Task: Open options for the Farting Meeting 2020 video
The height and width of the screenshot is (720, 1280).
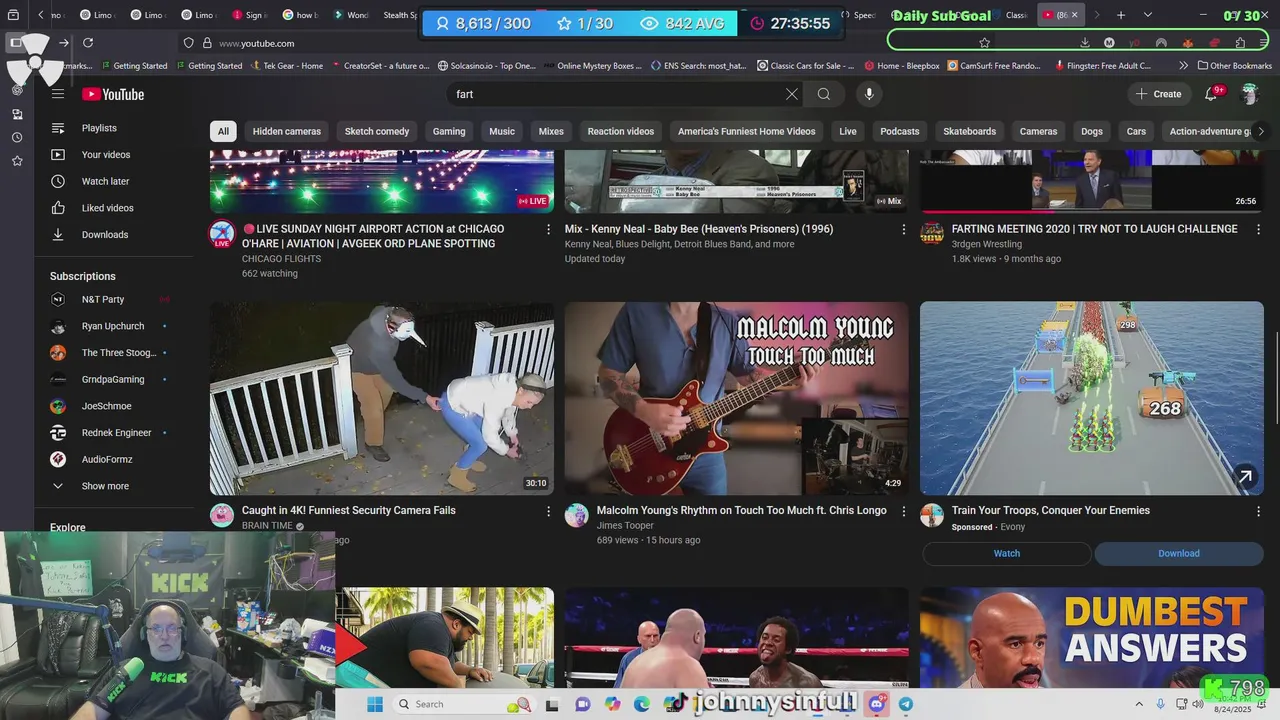Action: click(x=1258, y=229)
